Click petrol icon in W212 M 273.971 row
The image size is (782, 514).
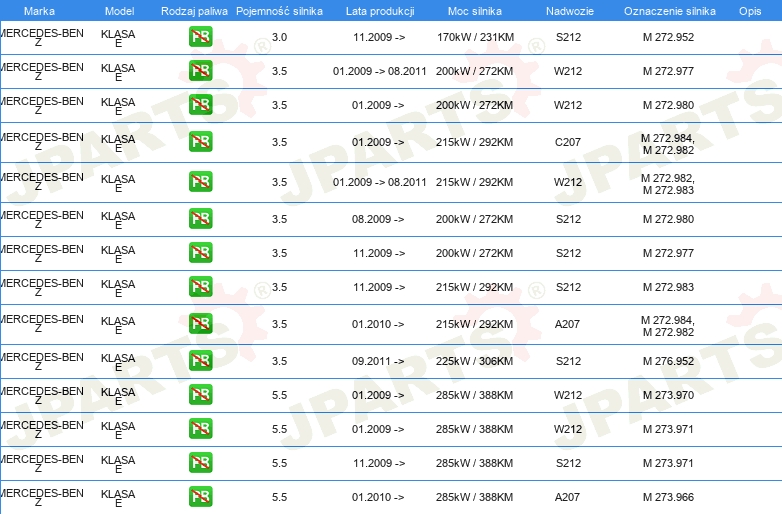(200, 429)
